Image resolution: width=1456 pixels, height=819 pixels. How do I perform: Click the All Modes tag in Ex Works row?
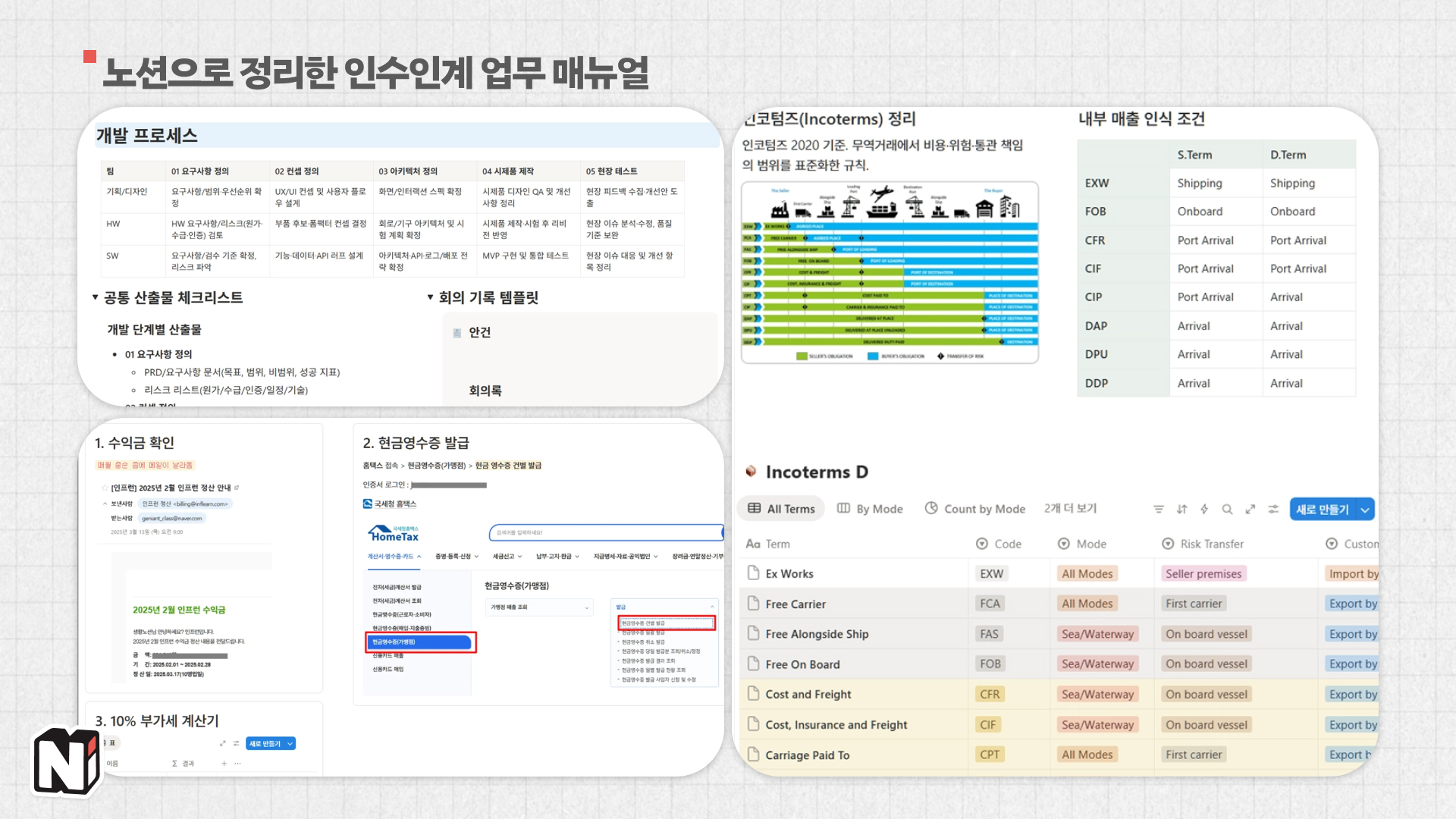click(1087, 574)
